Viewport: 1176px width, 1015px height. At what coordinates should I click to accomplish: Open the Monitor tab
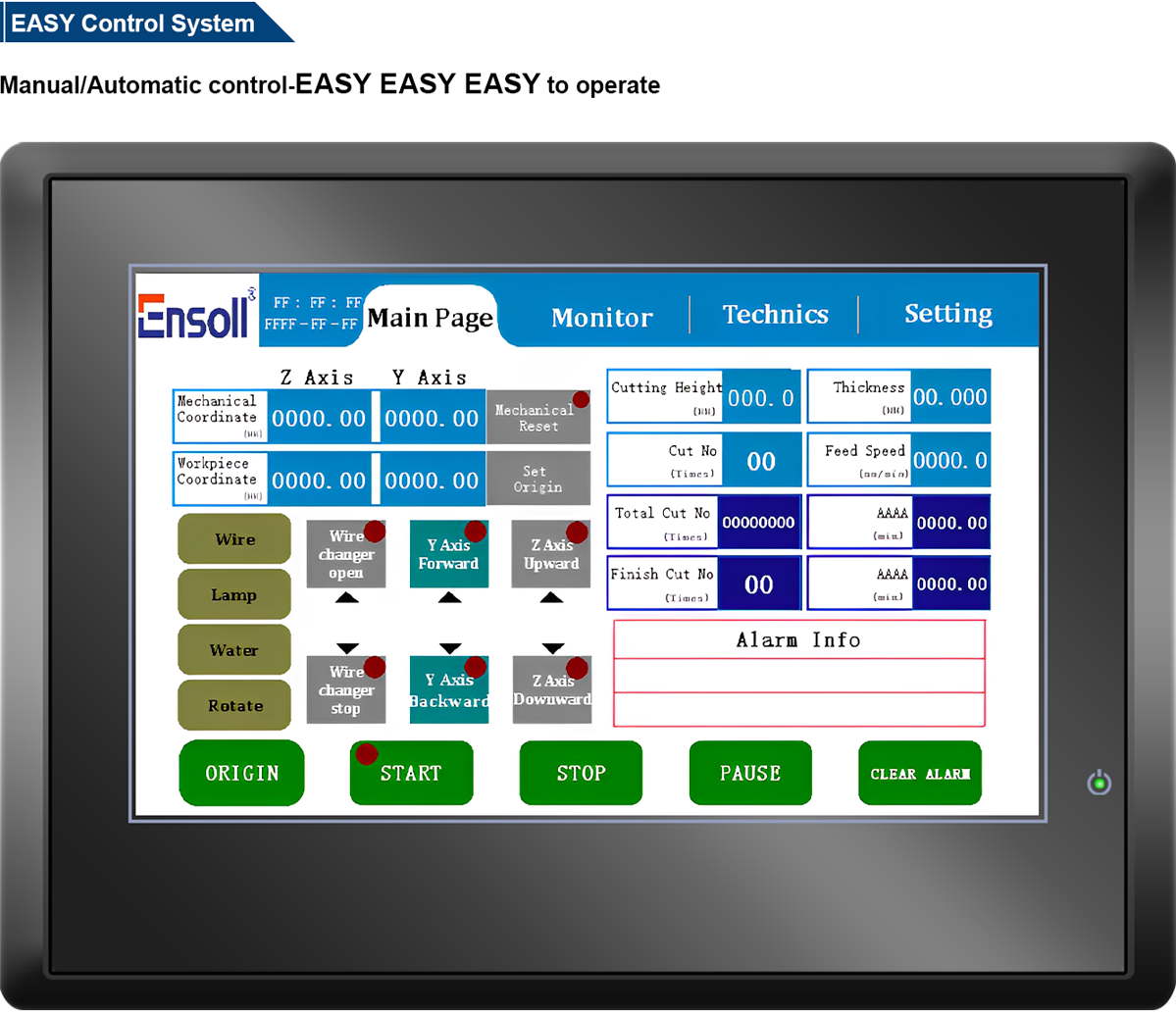(602, 317)
